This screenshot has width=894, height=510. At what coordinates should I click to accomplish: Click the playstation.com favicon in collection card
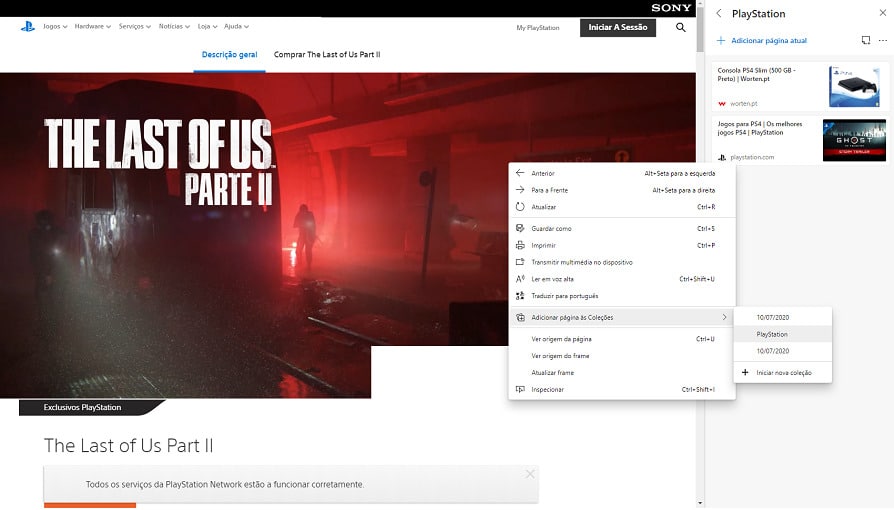pyautogui.click(x=722, y=157)
